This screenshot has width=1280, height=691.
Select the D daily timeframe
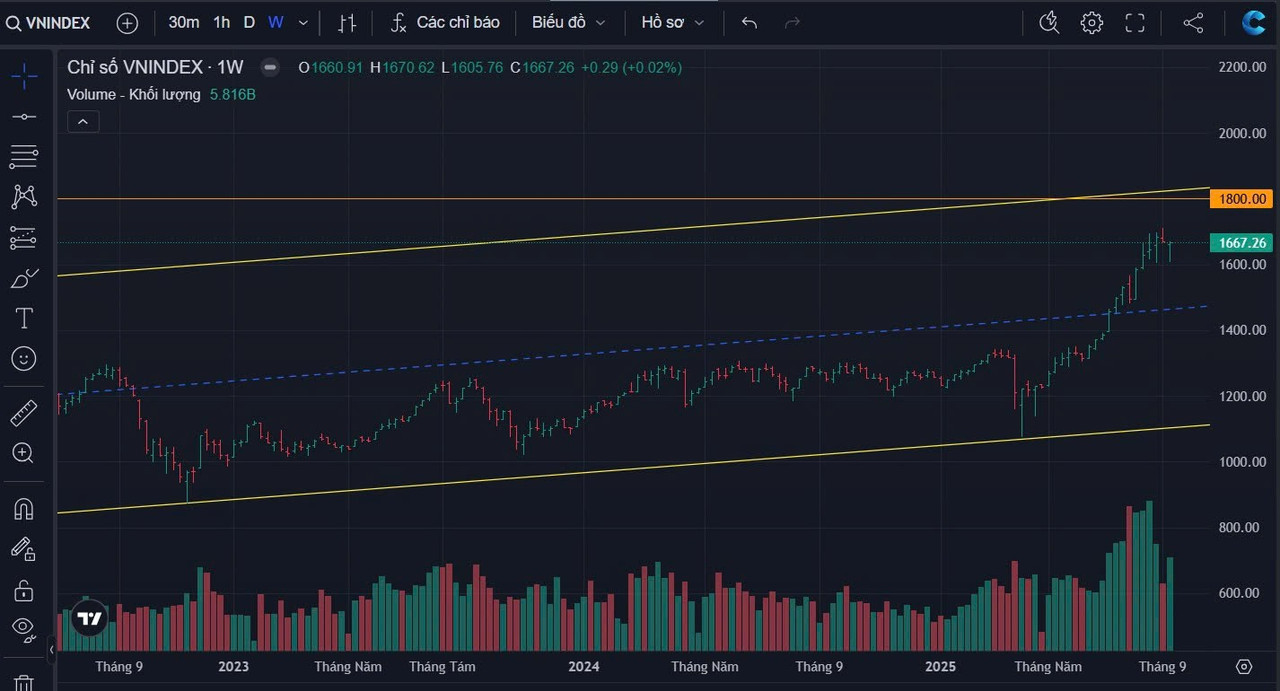[x=249, y=22]
